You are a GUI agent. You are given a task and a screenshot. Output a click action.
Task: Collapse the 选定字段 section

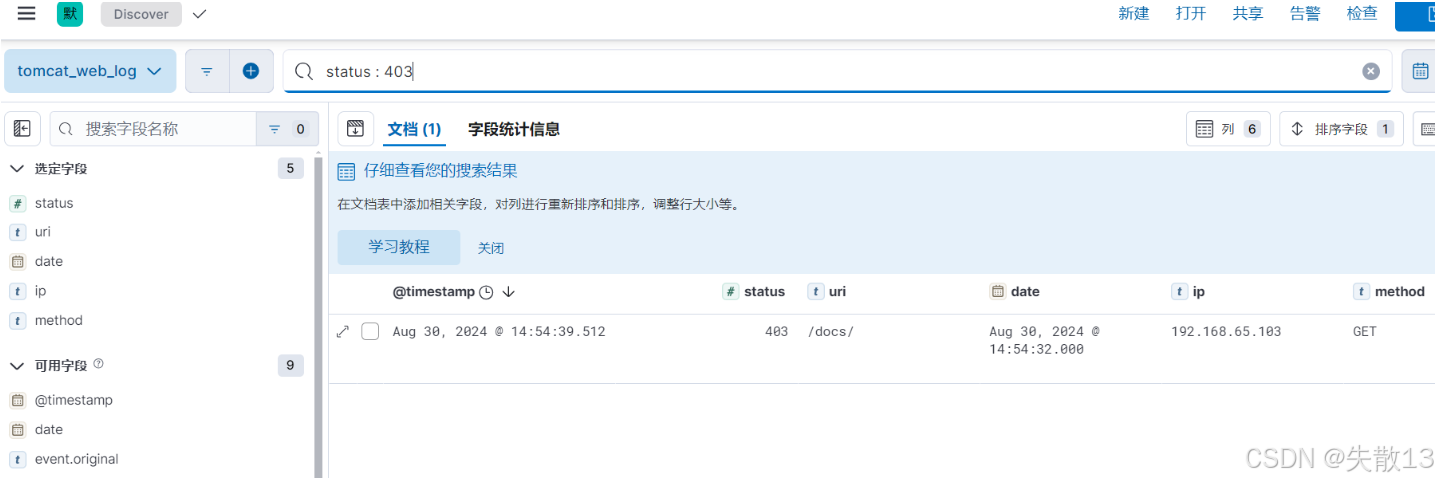(x=17, y=169)
